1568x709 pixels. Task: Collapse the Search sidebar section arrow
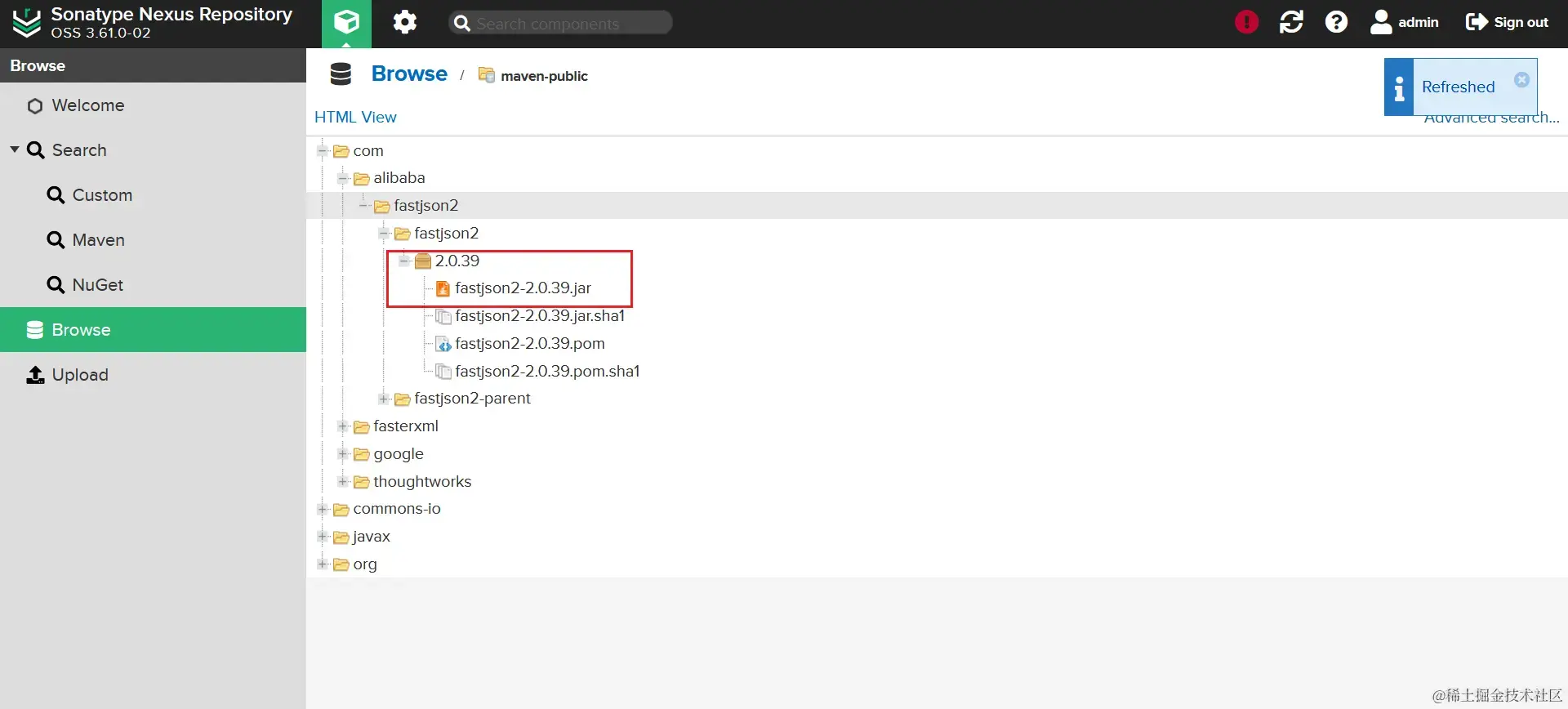15,149
